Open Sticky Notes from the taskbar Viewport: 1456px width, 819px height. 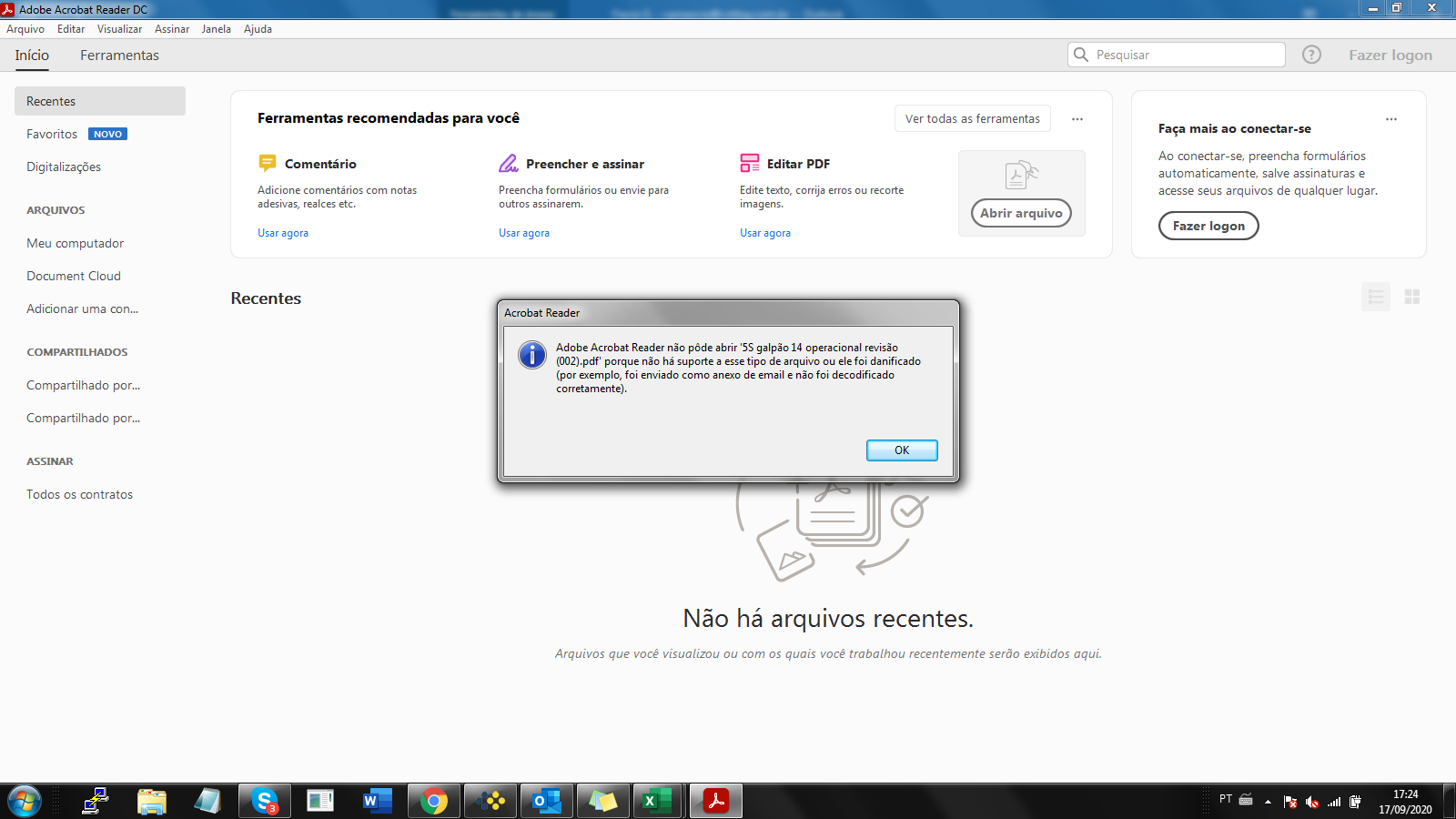coord(602,802)
